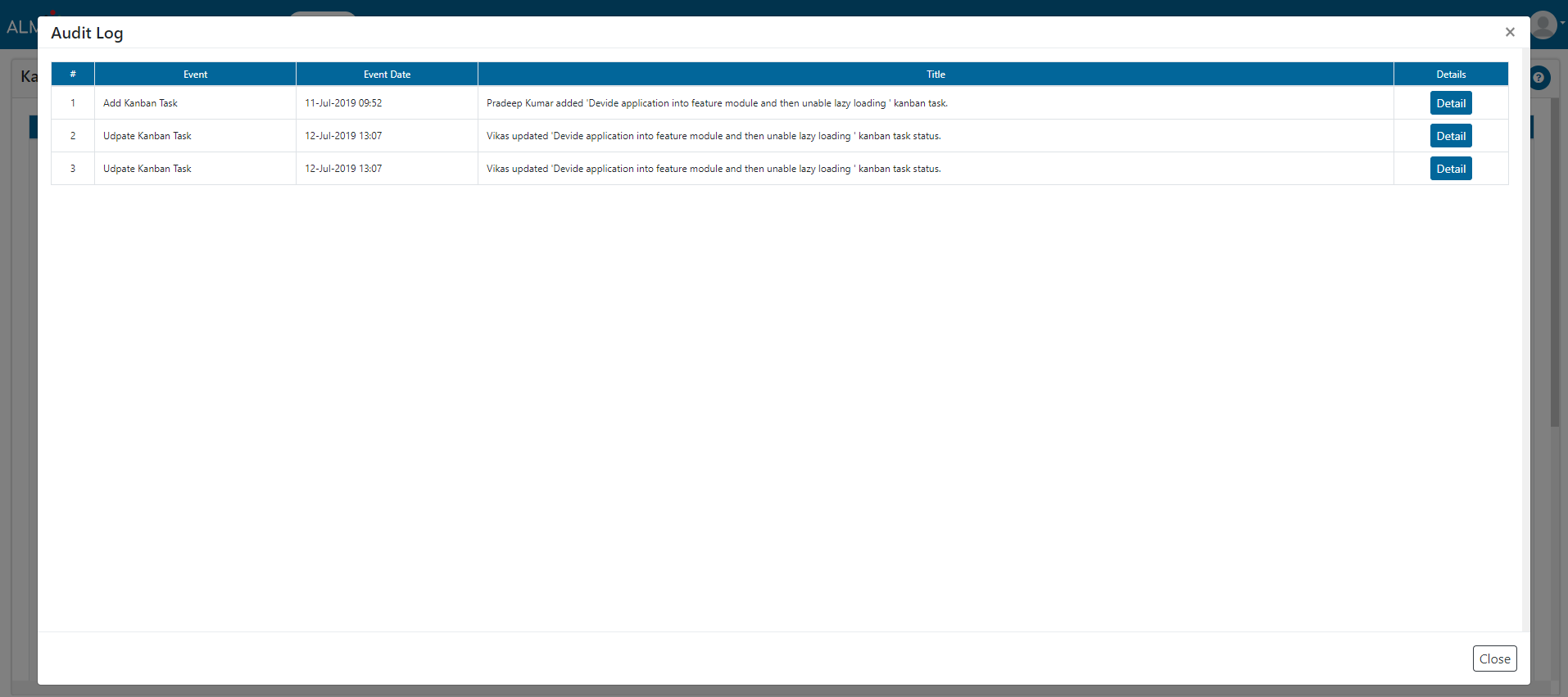Open Detail for audit row number 3
Viewport: 1568px width, 697px height.
tap(1451, 169)
